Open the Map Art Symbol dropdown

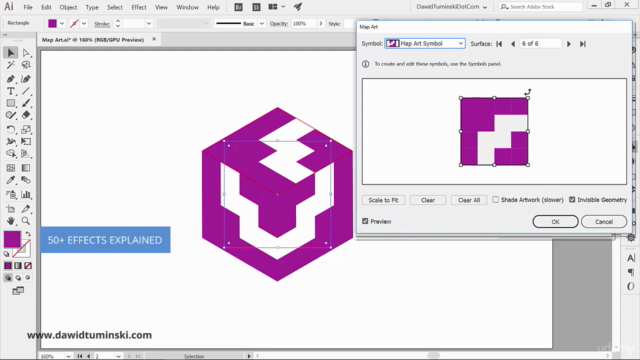[425, 43]
